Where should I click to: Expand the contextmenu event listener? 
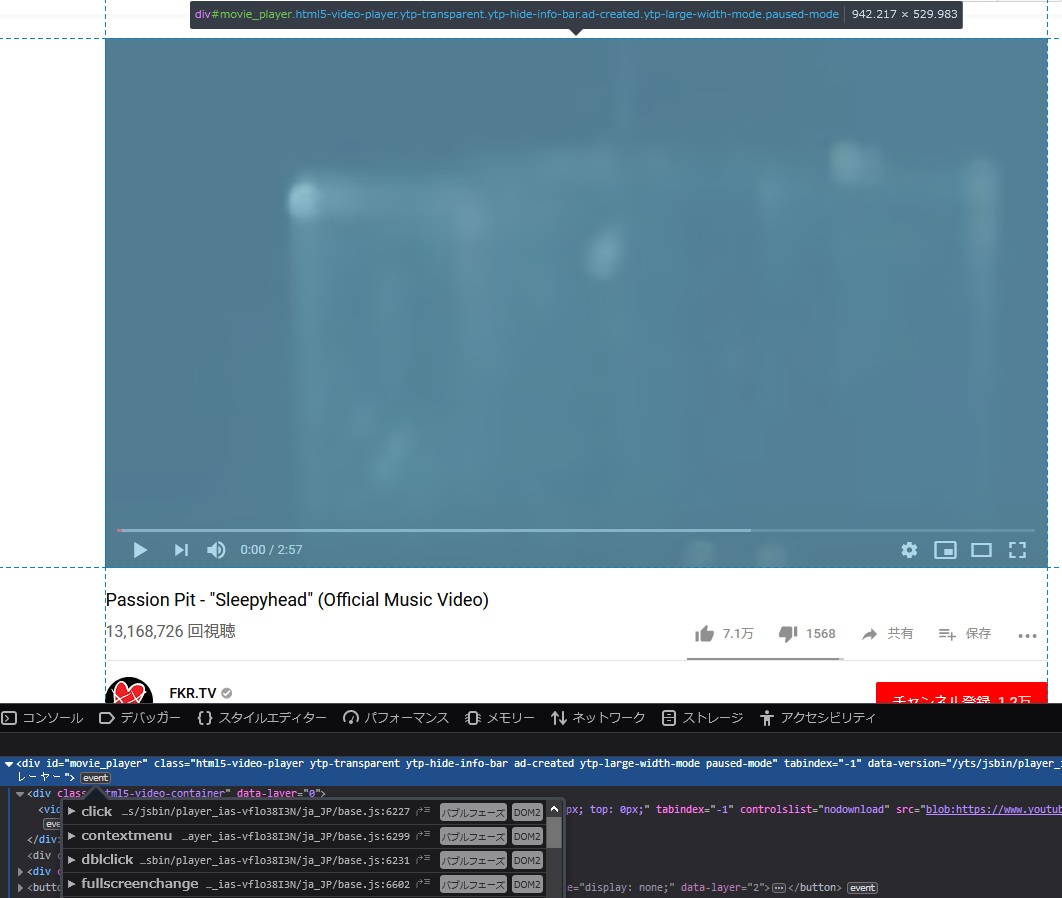point(71,836)
